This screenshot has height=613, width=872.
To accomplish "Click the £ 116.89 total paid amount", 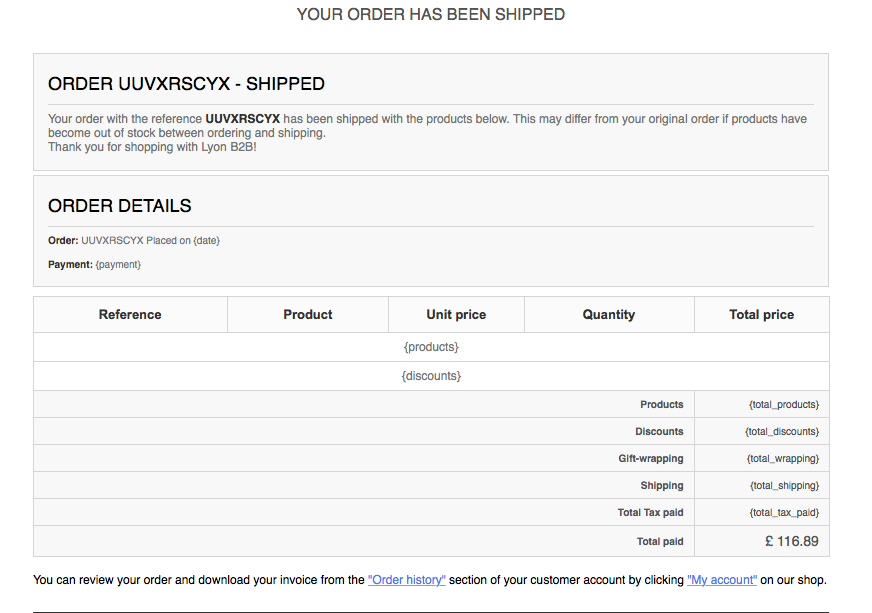I will 792,541.
